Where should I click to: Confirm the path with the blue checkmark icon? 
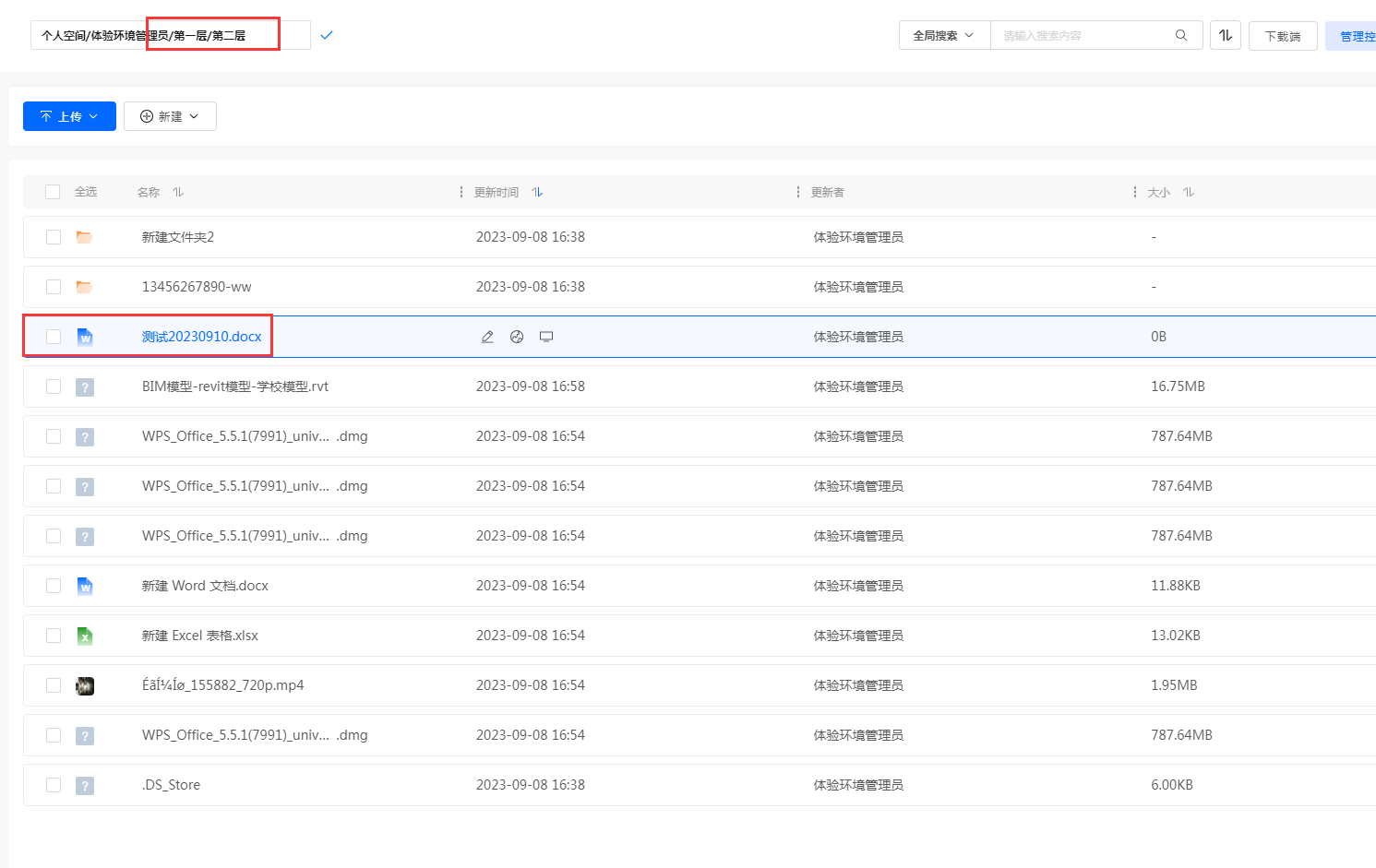click(326, 36)
